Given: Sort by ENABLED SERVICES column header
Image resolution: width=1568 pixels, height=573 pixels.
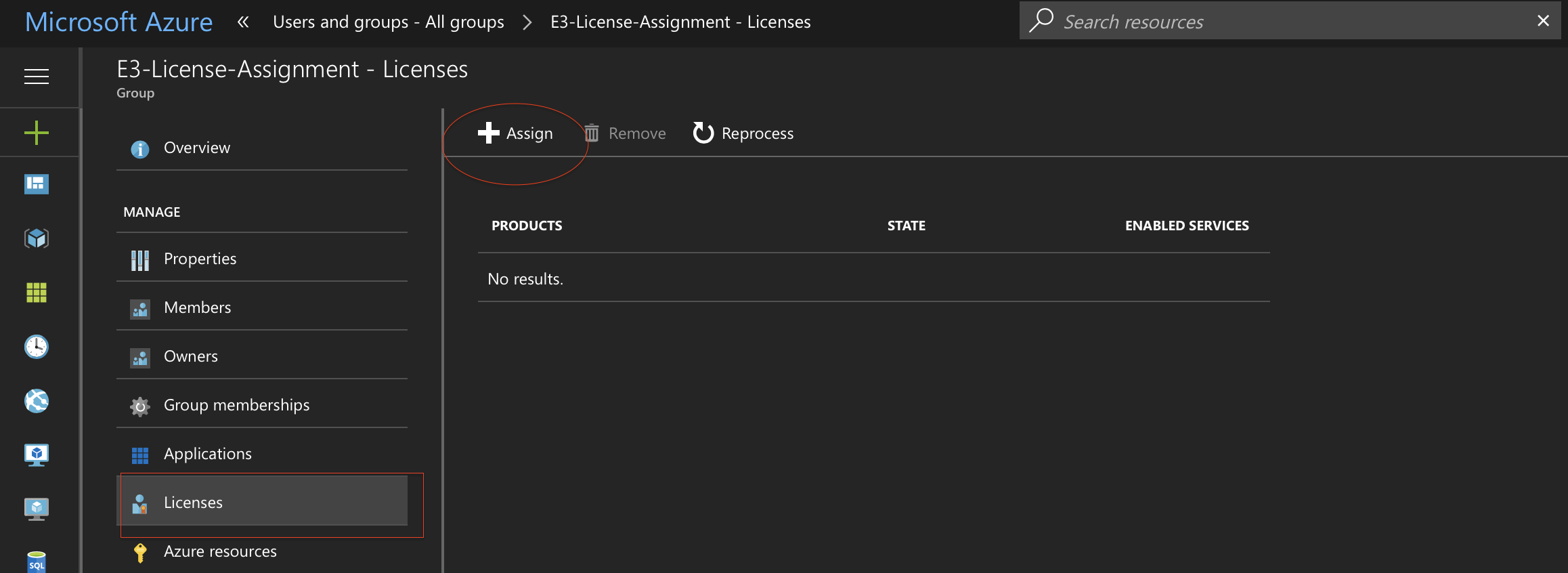Looking at the screenshot, I should point(1187,226).
